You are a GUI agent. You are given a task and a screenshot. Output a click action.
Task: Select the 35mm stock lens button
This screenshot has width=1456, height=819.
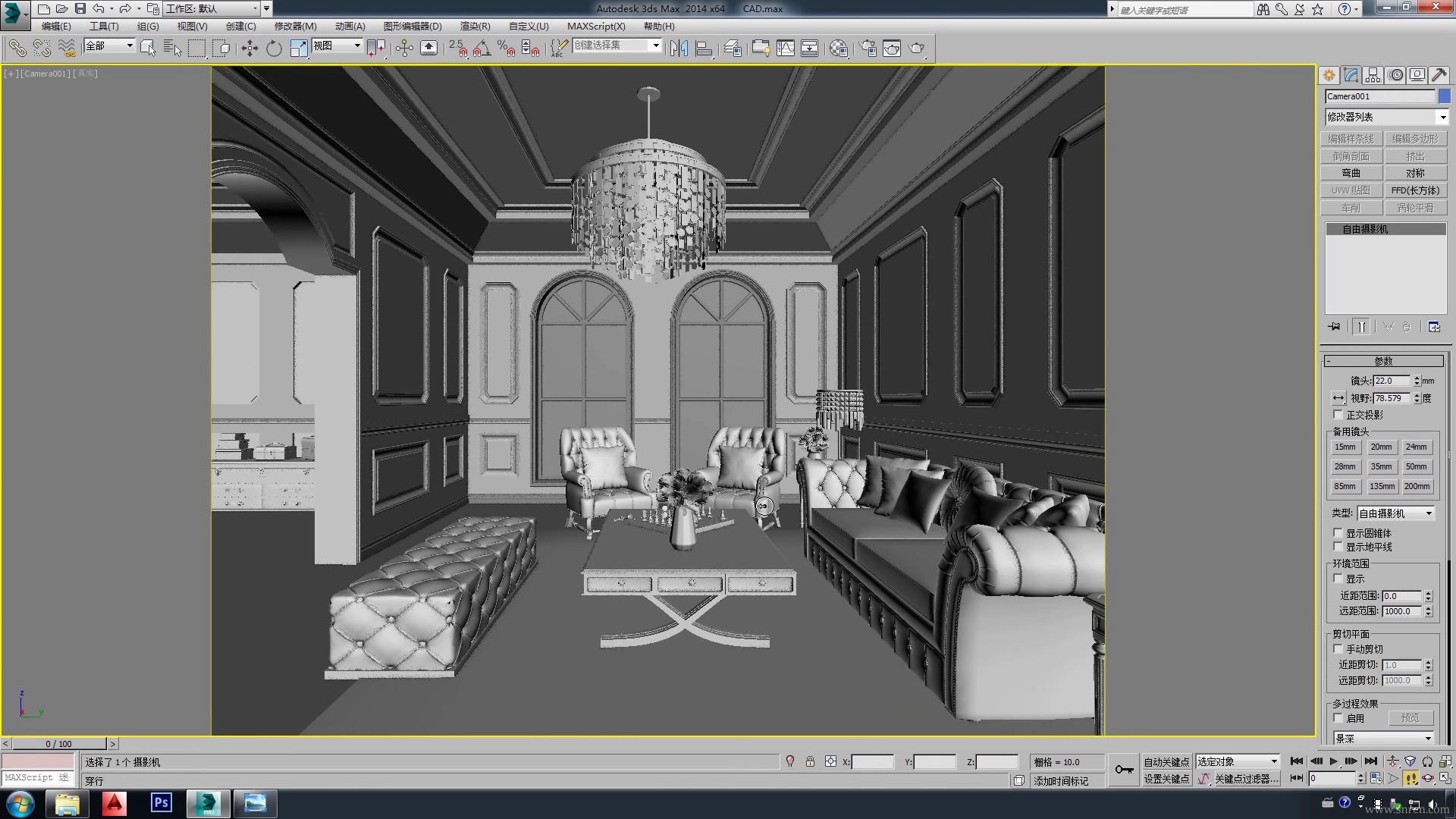1381,466
